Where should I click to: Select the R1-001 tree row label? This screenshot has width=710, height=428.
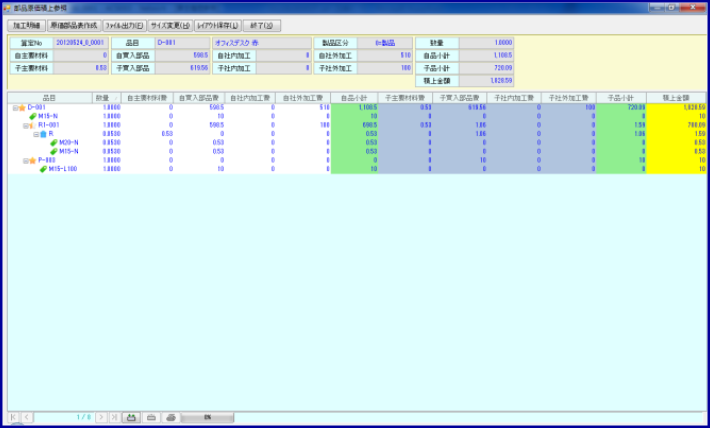pyautogui.click(x=48, y=125)
